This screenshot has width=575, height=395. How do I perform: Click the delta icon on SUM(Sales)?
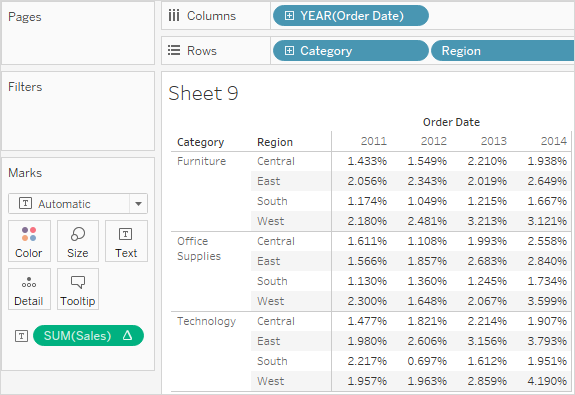[127, 335]
